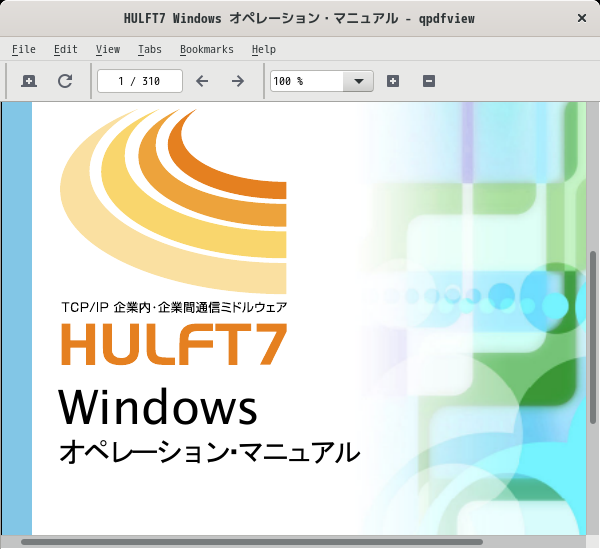Click the 100 % zoom field
Image resolution: width=600 pixels, height=549 pixels.
tap(307, 81)
